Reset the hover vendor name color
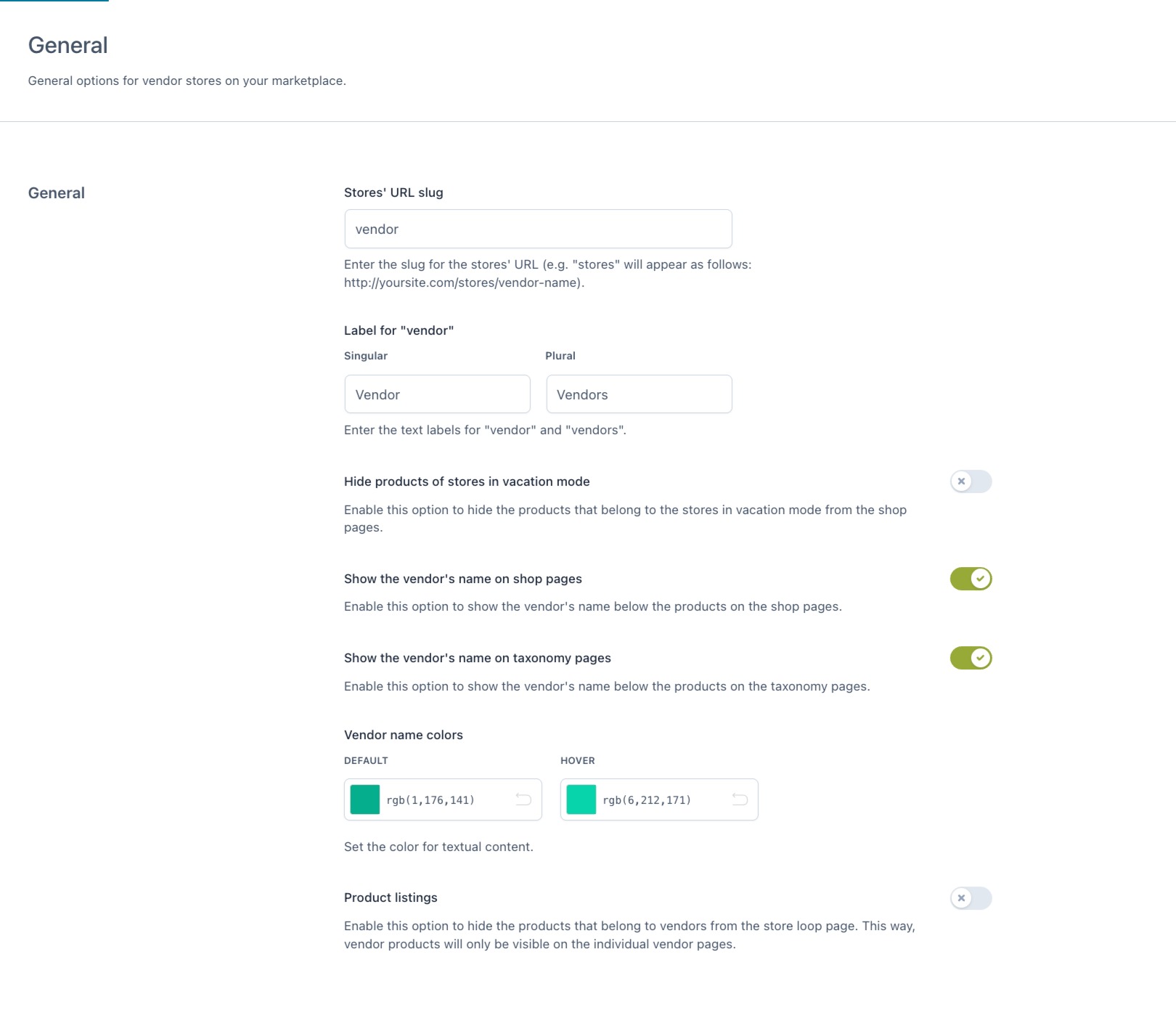The height and width of the screenshot is (1026, 1176). (x=740, y=799)
